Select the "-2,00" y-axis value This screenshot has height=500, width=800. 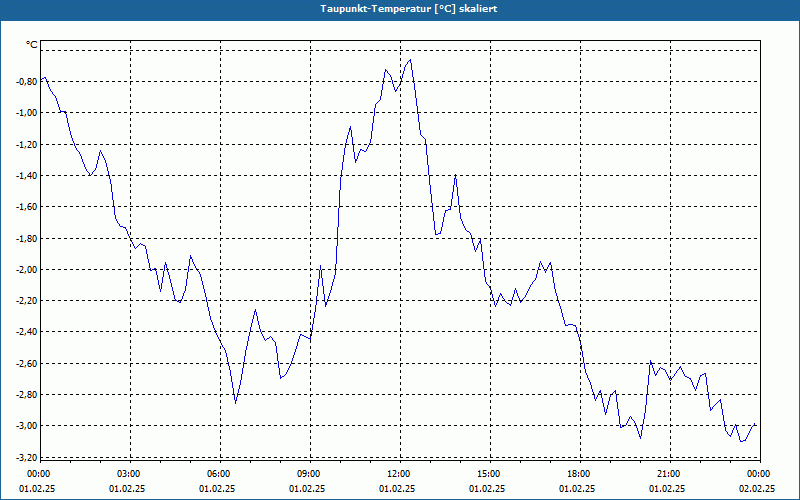pos(27,269)
